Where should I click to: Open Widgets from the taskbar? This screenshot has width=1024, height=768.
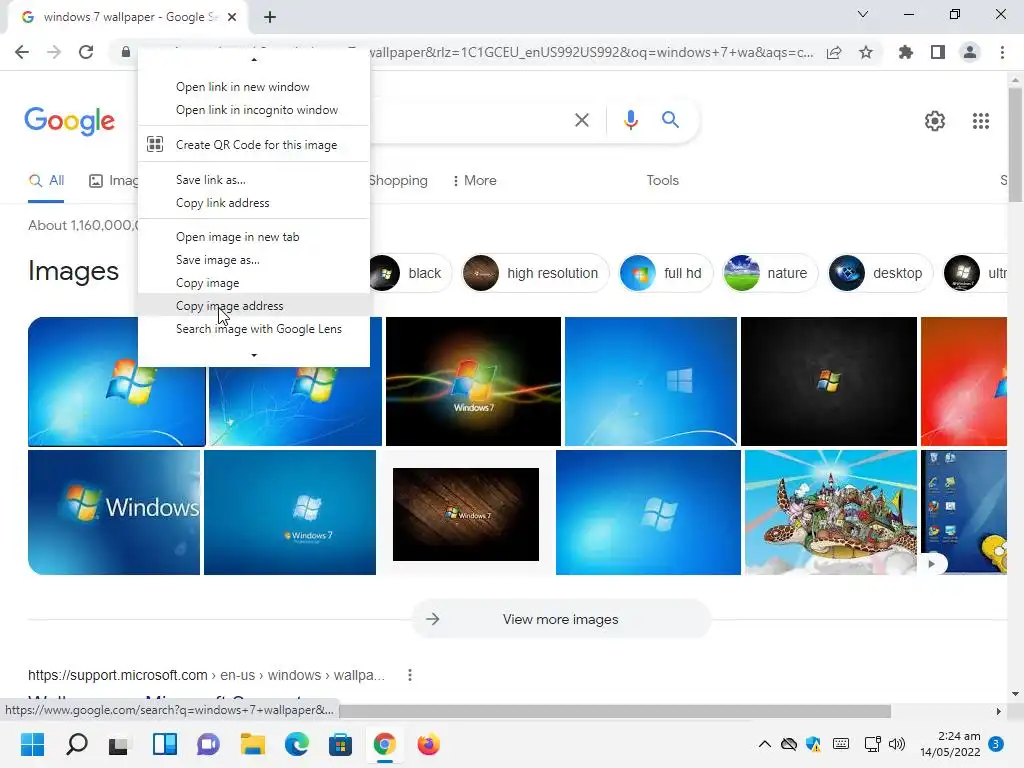(x=165, y=744)
